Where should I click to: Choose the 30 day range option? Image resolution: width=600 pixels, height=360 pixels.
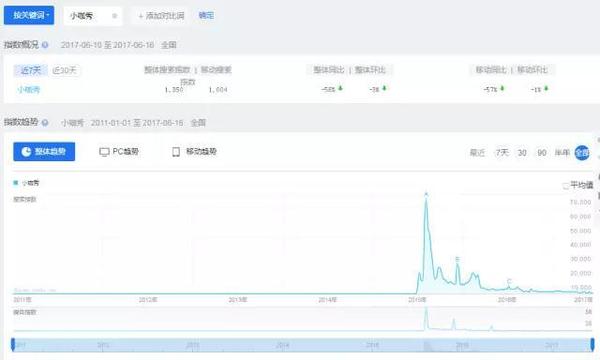(x=522, y=153)
